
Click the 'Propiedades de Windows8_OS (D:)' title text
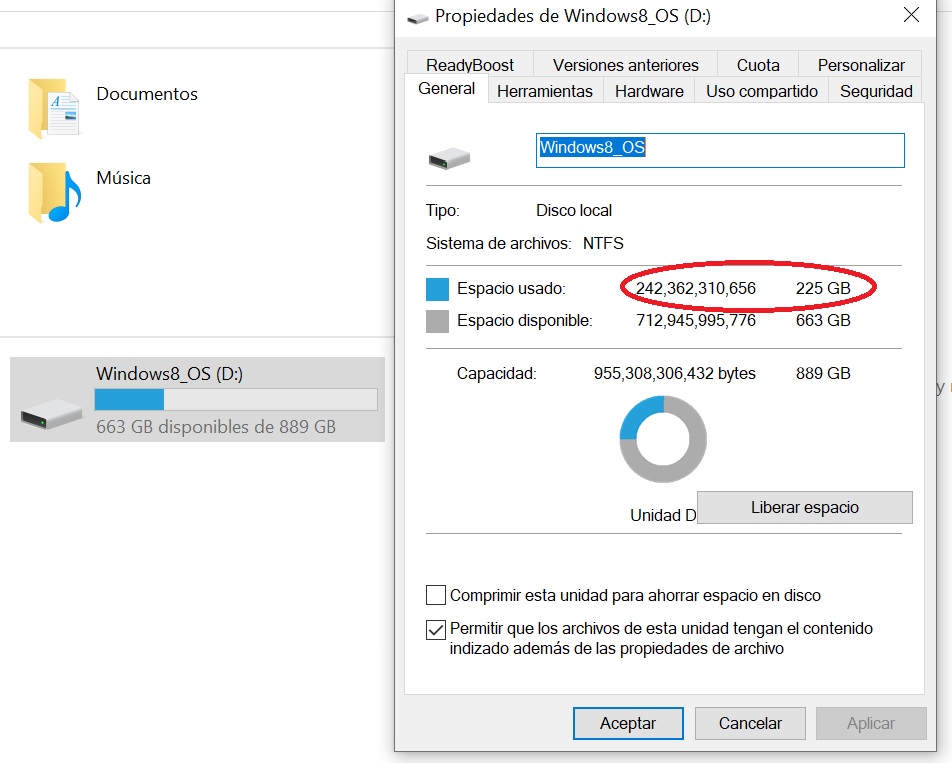[573, 16]
